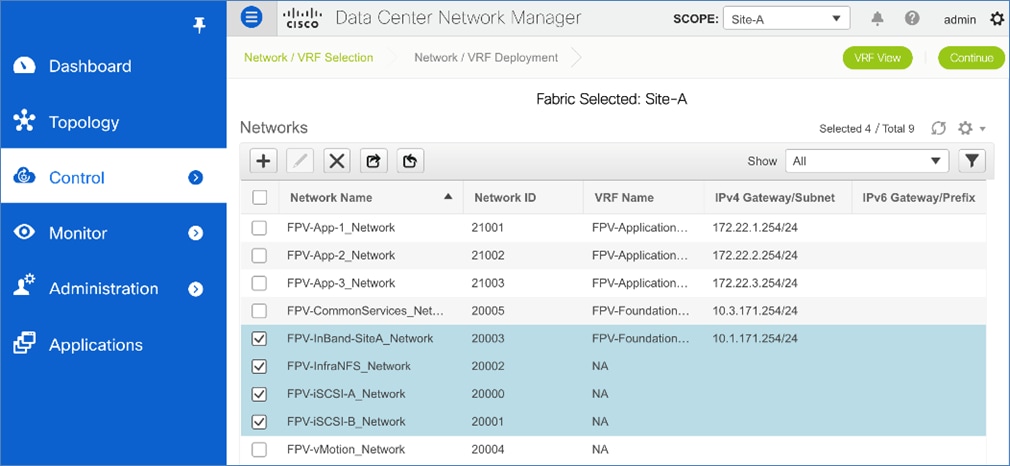Uncheck the FPV-InfraNFS_Network checkbox
The width and height of the screenshot is (1010, 466).
pos(260,366)
